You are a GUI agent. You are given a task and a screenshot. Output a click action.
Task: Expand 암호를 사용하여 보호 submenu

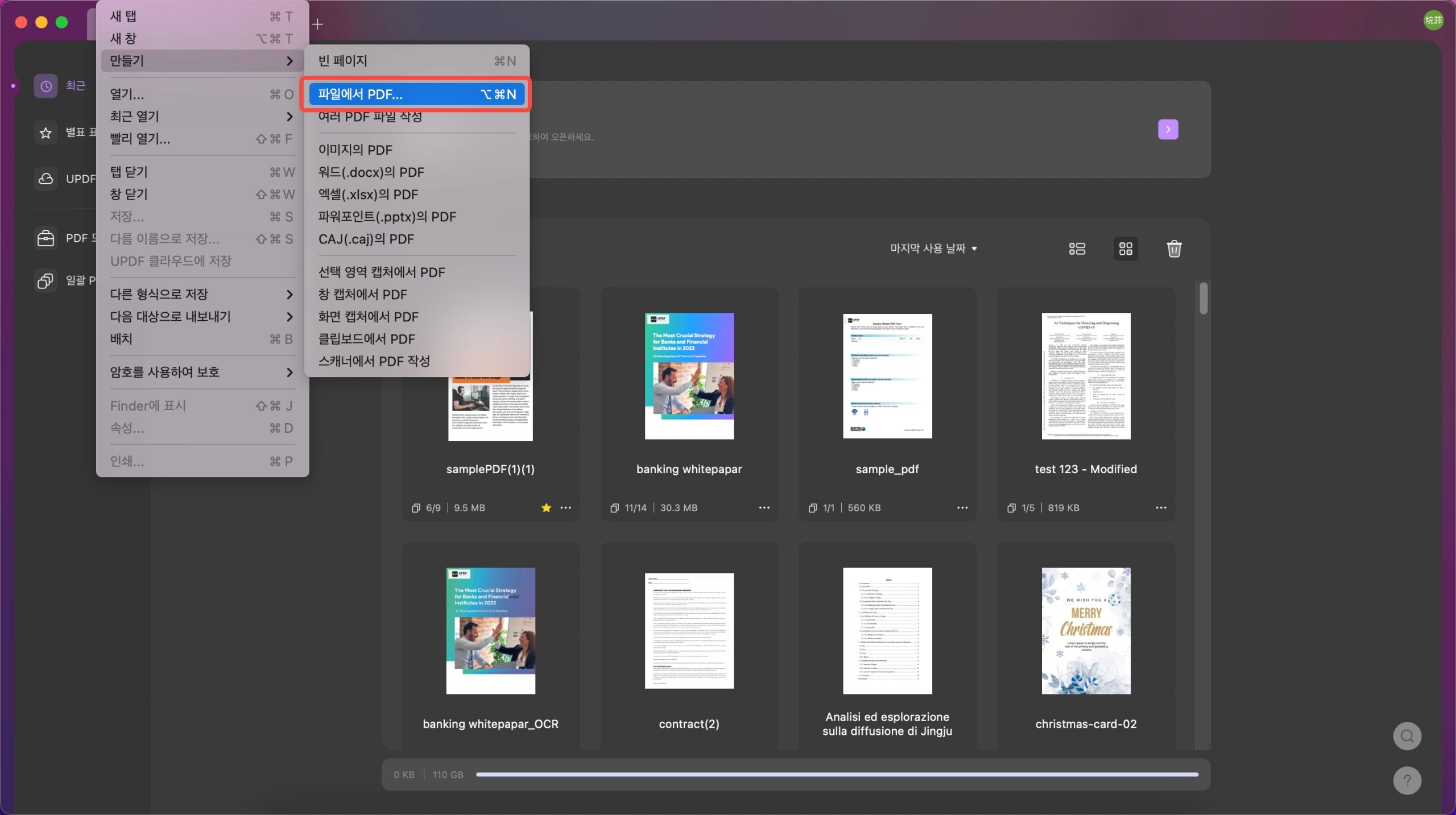click(x=202, y=373)
